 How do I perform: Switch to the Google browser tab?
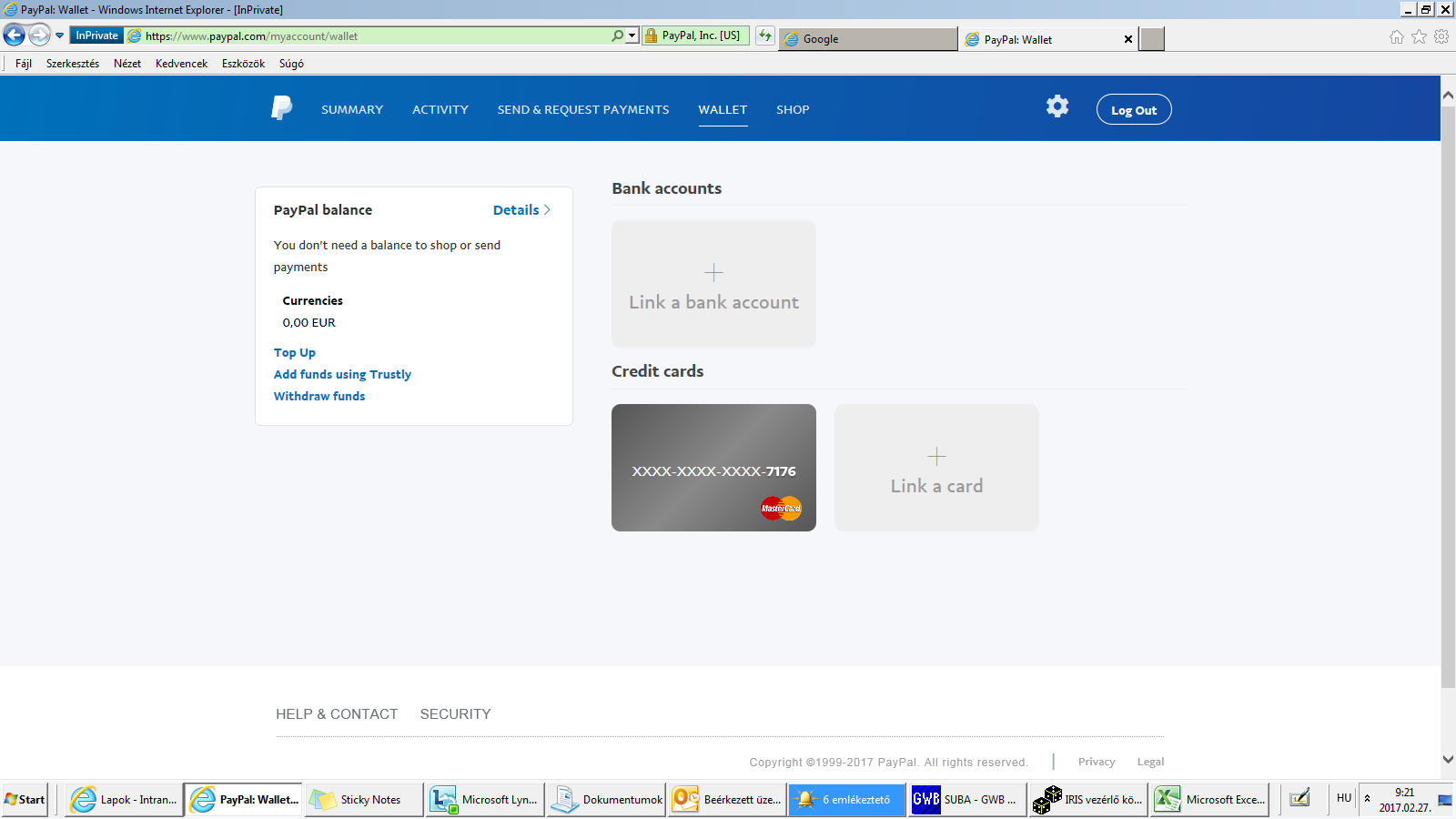tap(867, 39)
